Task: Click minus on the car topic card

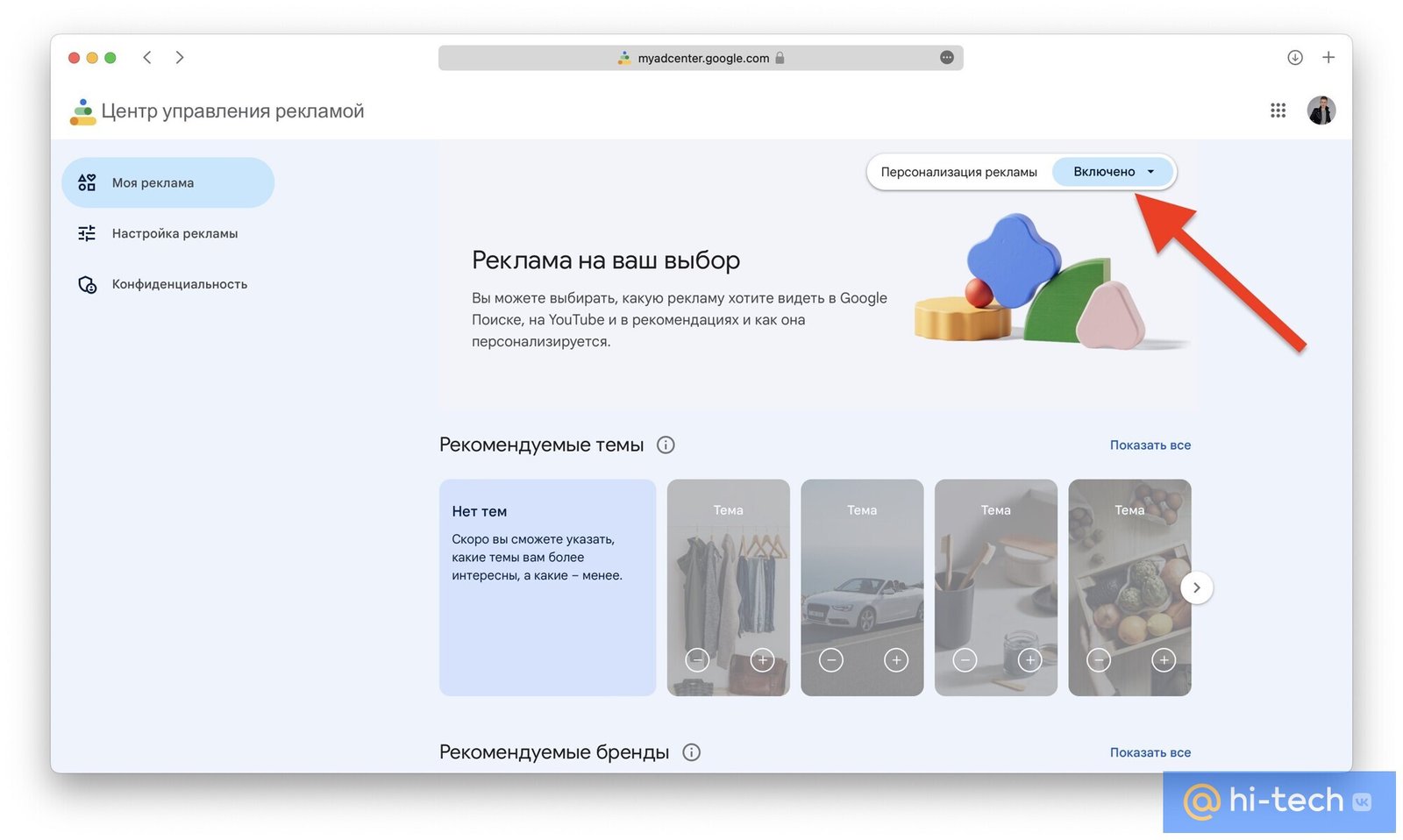Action: pyautogui.click(x=831, y=659)
